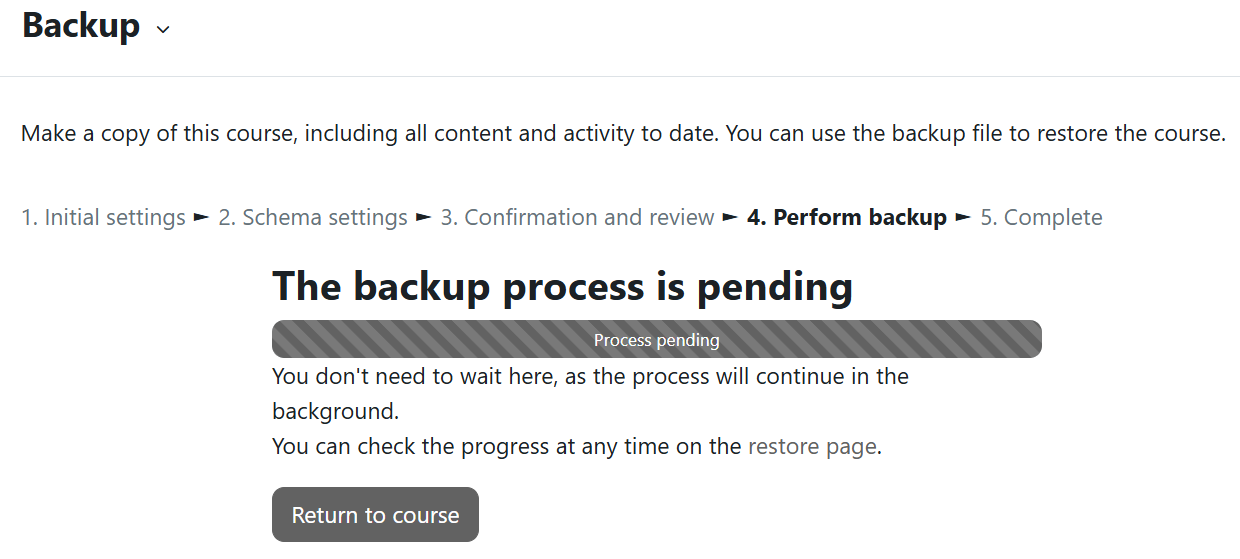Click the current step 4 Perform backup
This screenshot has width=1240, height=559.
click(x=846, y=217)
